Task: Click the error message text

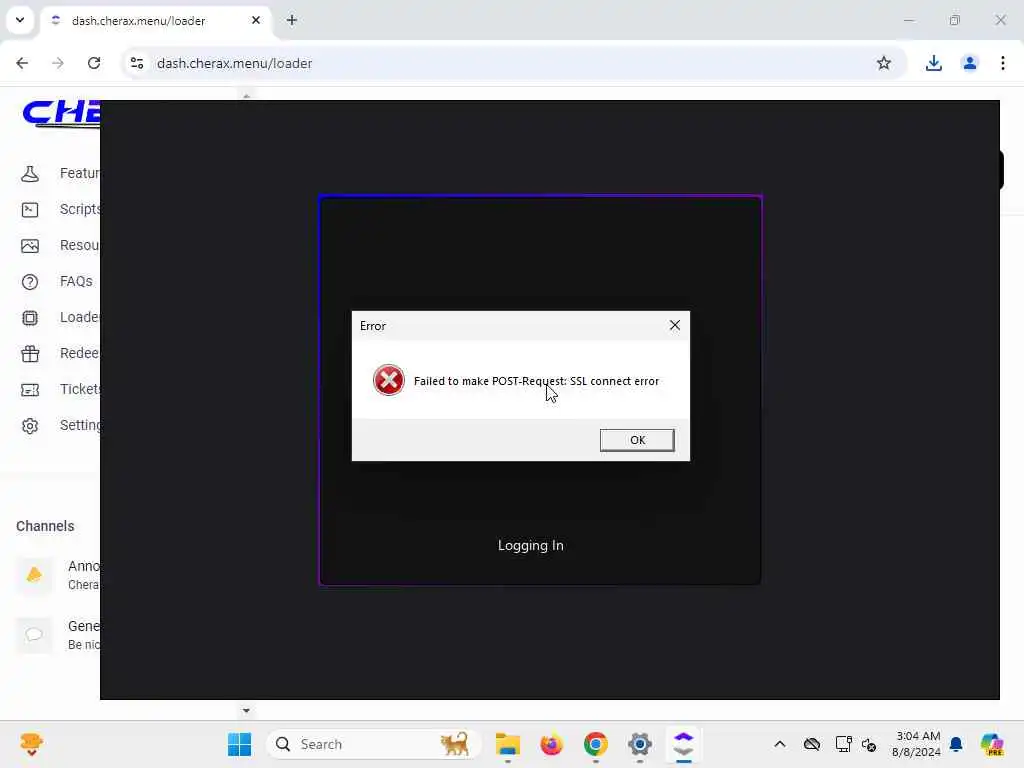Action: tap(536, 381)
